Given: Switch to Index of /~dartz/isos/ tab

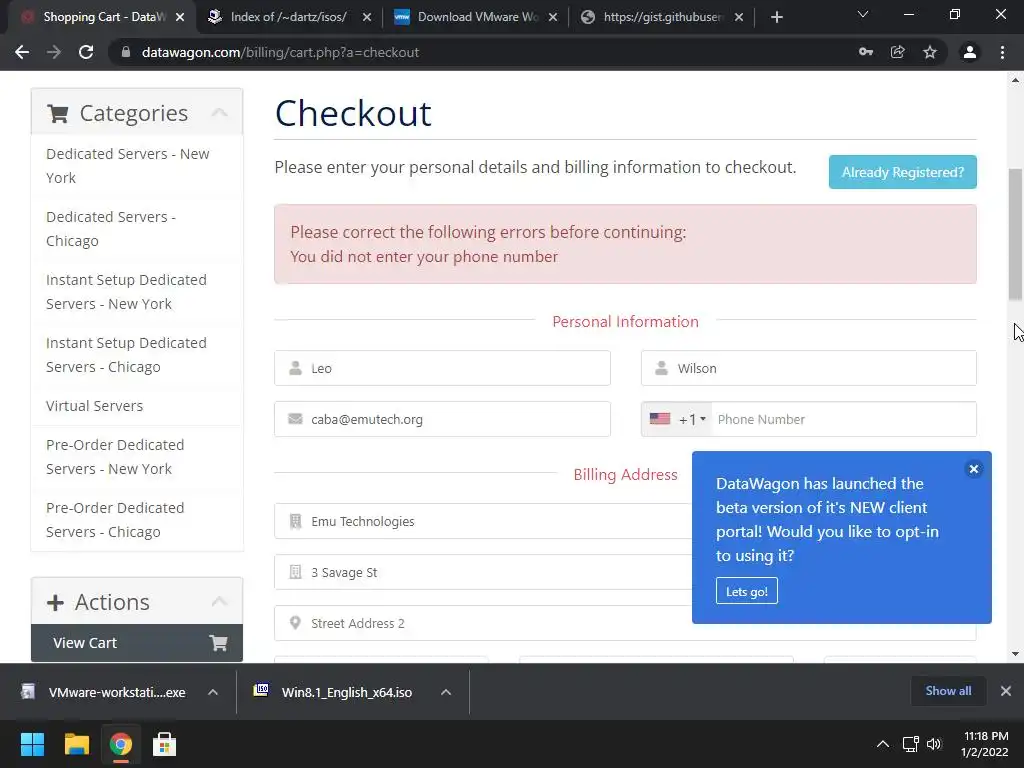Looking at the screenshot, I should [x=288, y=17].
